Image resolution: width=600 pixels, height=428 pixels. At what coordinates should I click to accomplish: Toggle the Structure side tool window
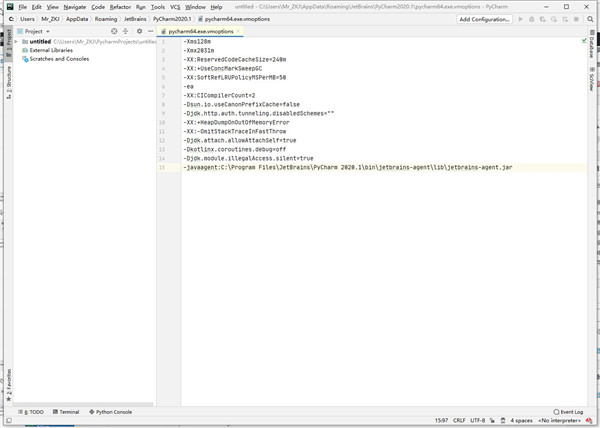point(8,82)
